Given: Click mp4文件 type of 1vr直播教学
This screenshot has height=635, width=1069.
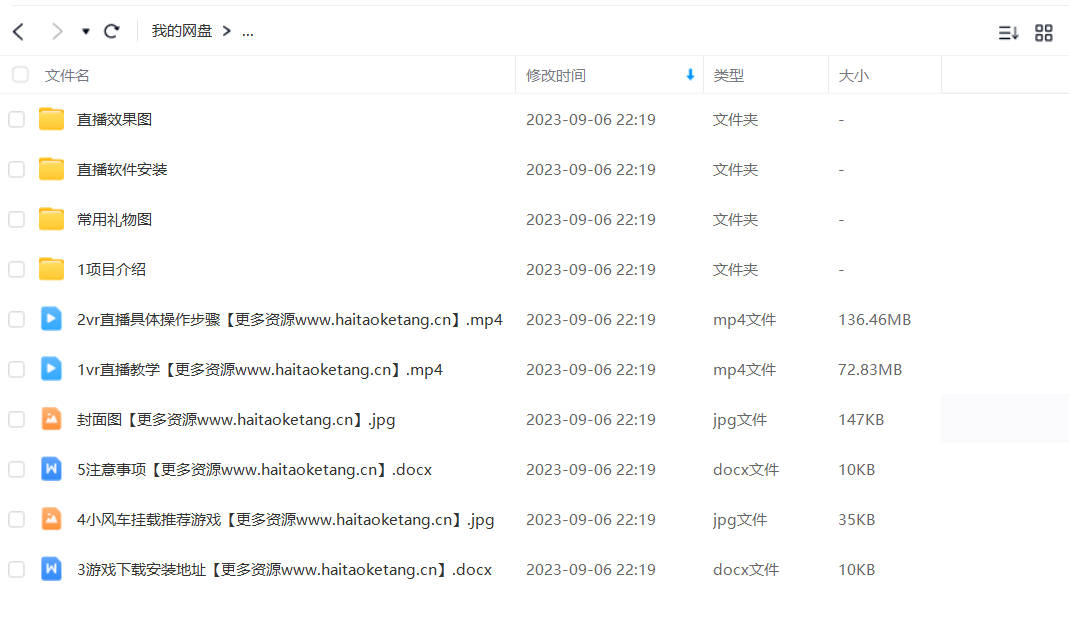Looking at the screenshot, I should point(744,370).
